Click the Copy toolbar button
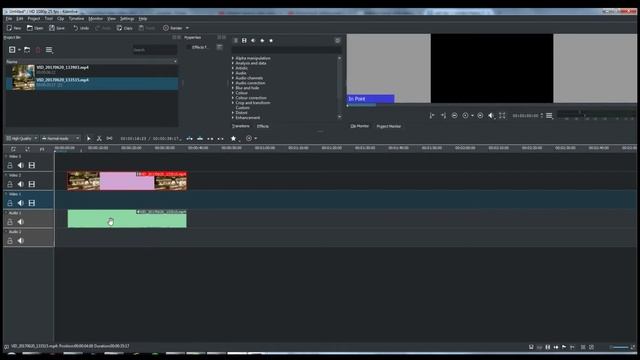The width and height of the screenshot is (640, 360). 124,28
